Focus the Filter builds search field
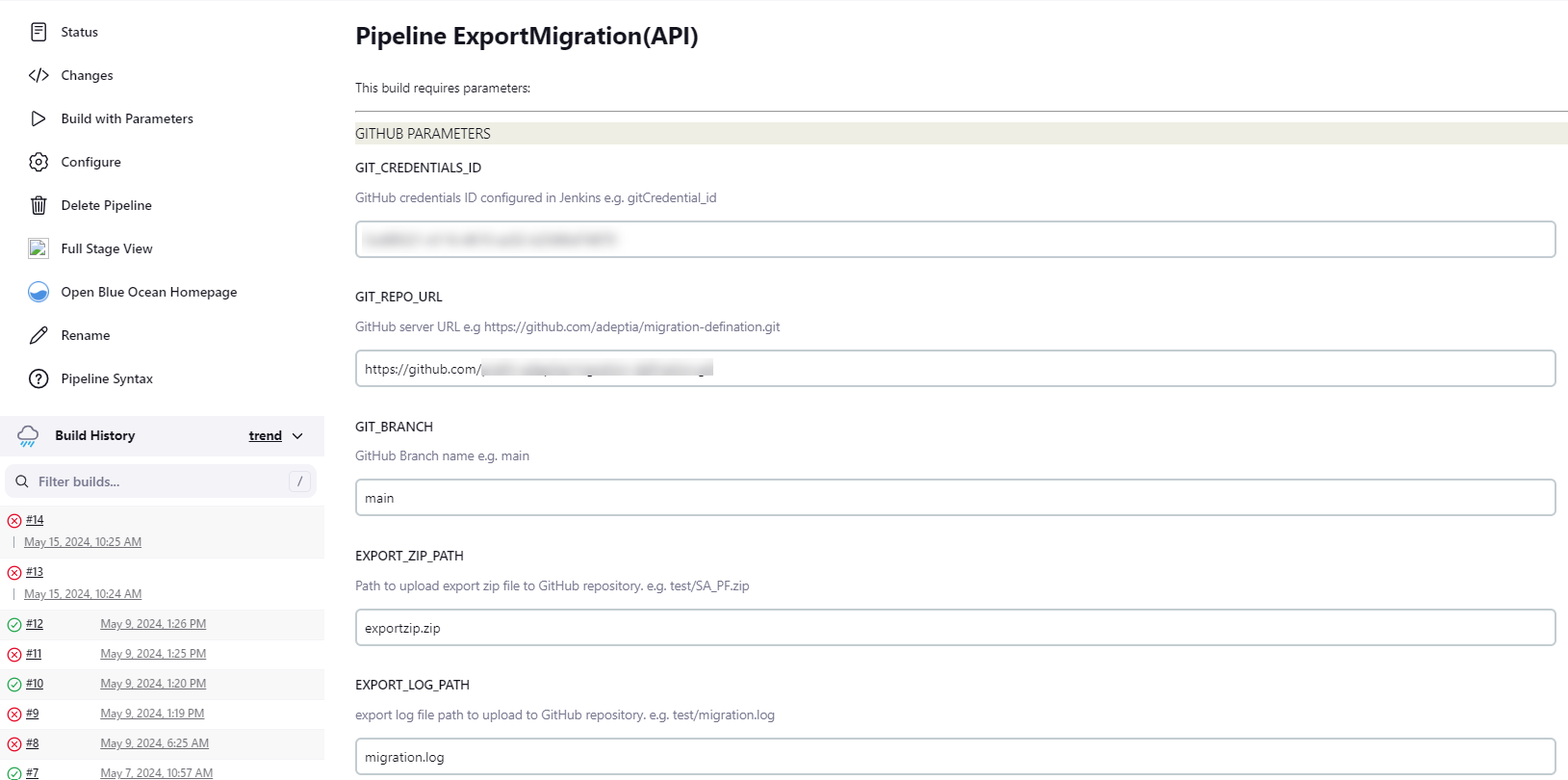 point(161,481)
